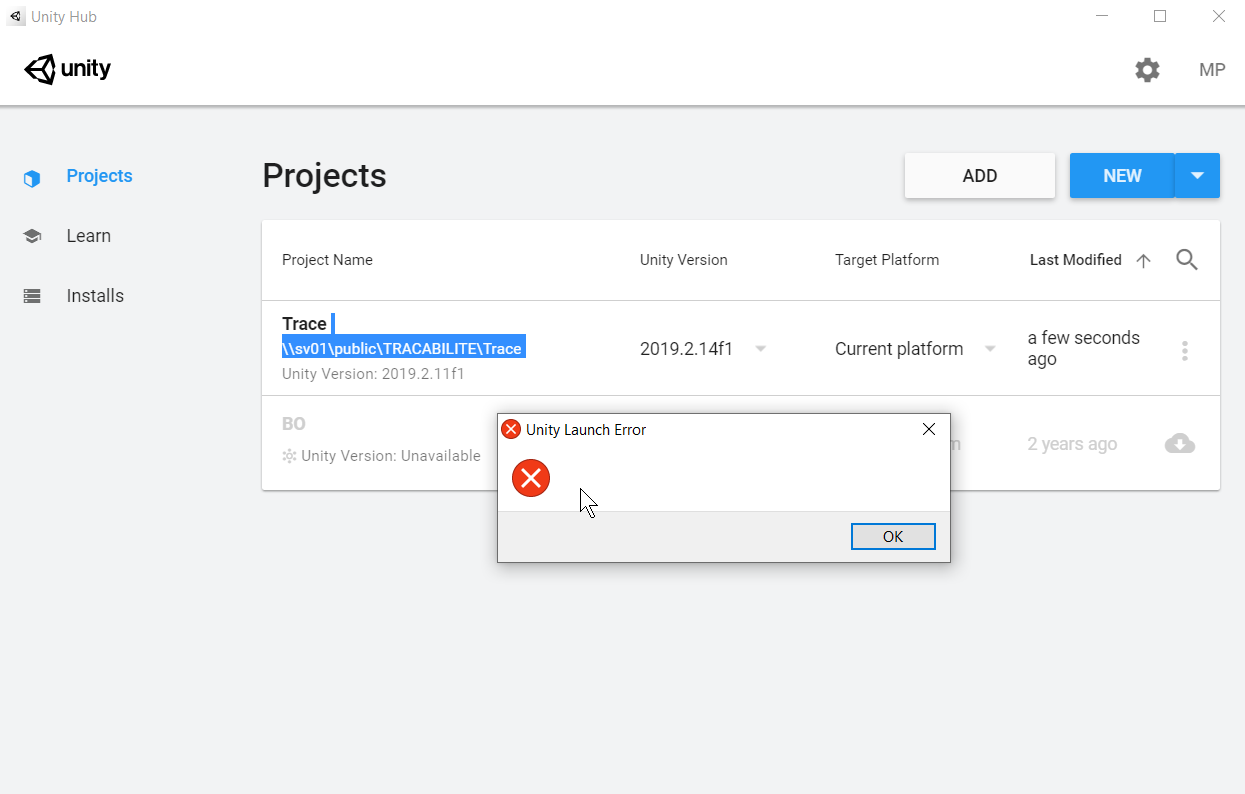Open the MP account menu
The height and width of the screenshot is (794, 1245).
(1212, 70)
